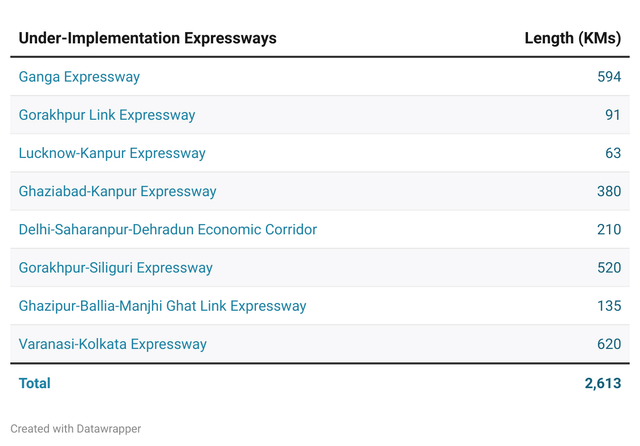Select Ghazipur-Ballia-Manjhi Ghat Link Expressway

point(162,306)
